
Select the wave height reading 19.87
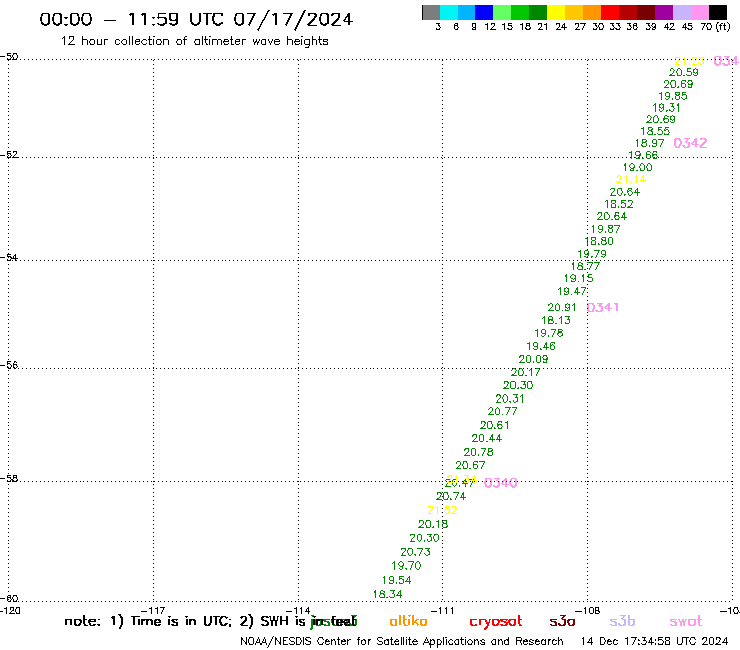click(605, 229)
